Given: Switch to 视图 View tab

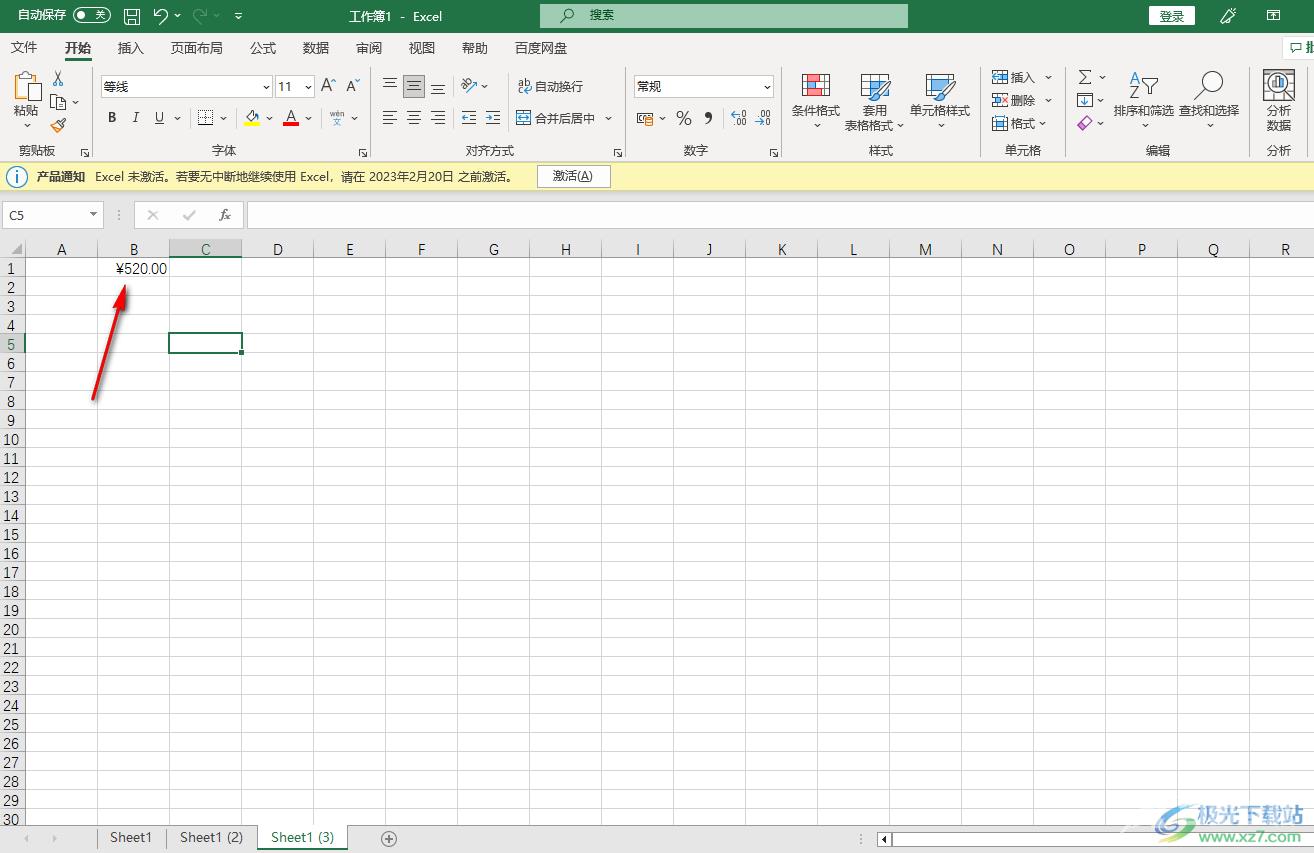Looking at the screenshot, I should [422, 48].
